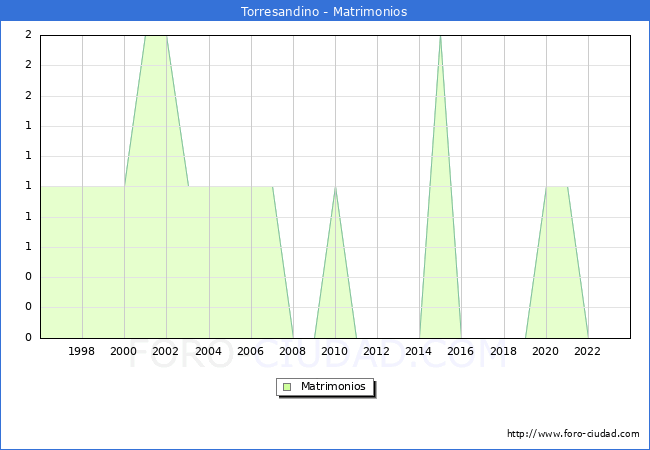
Task: Select the 2020 x-axis label
Action: pyautogui.click(x=546, y=351)
